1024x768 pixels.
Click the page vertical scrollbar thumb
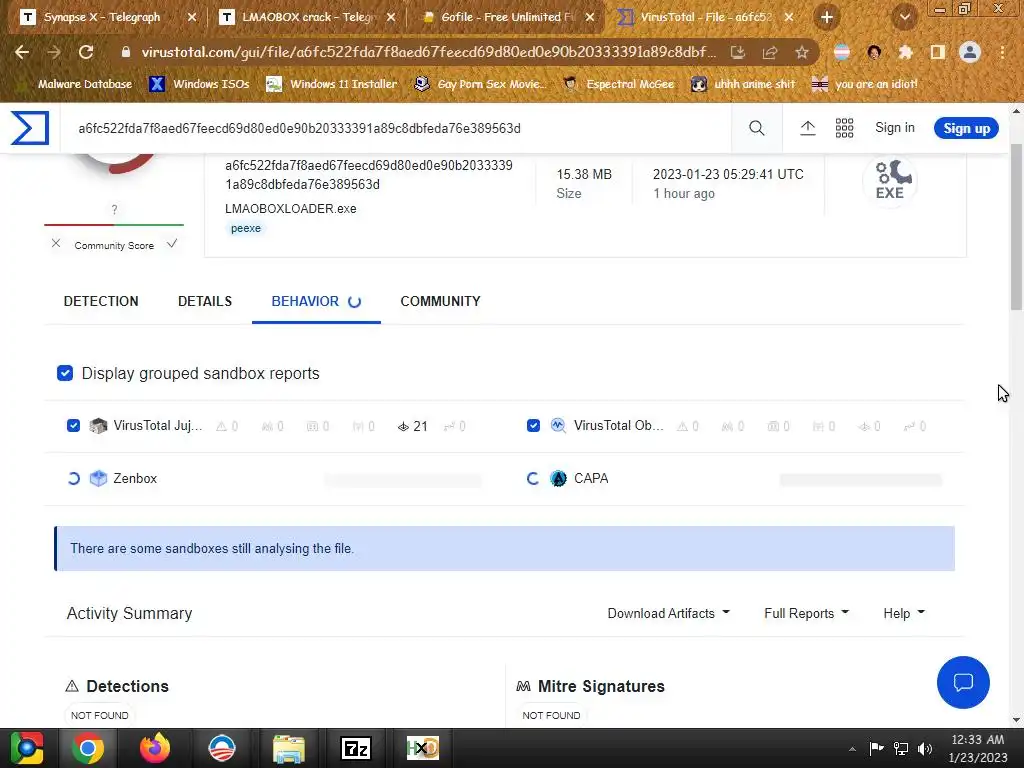coord(1016,225)
